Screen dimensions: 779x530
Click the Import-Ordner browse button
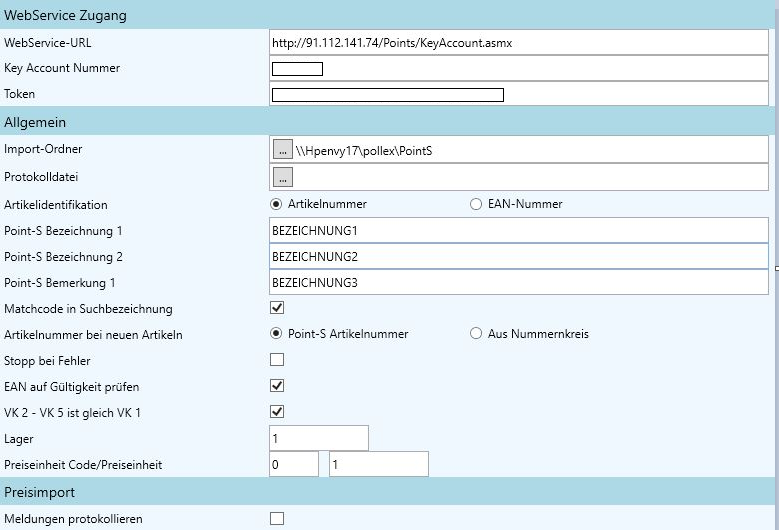(281, 150)
